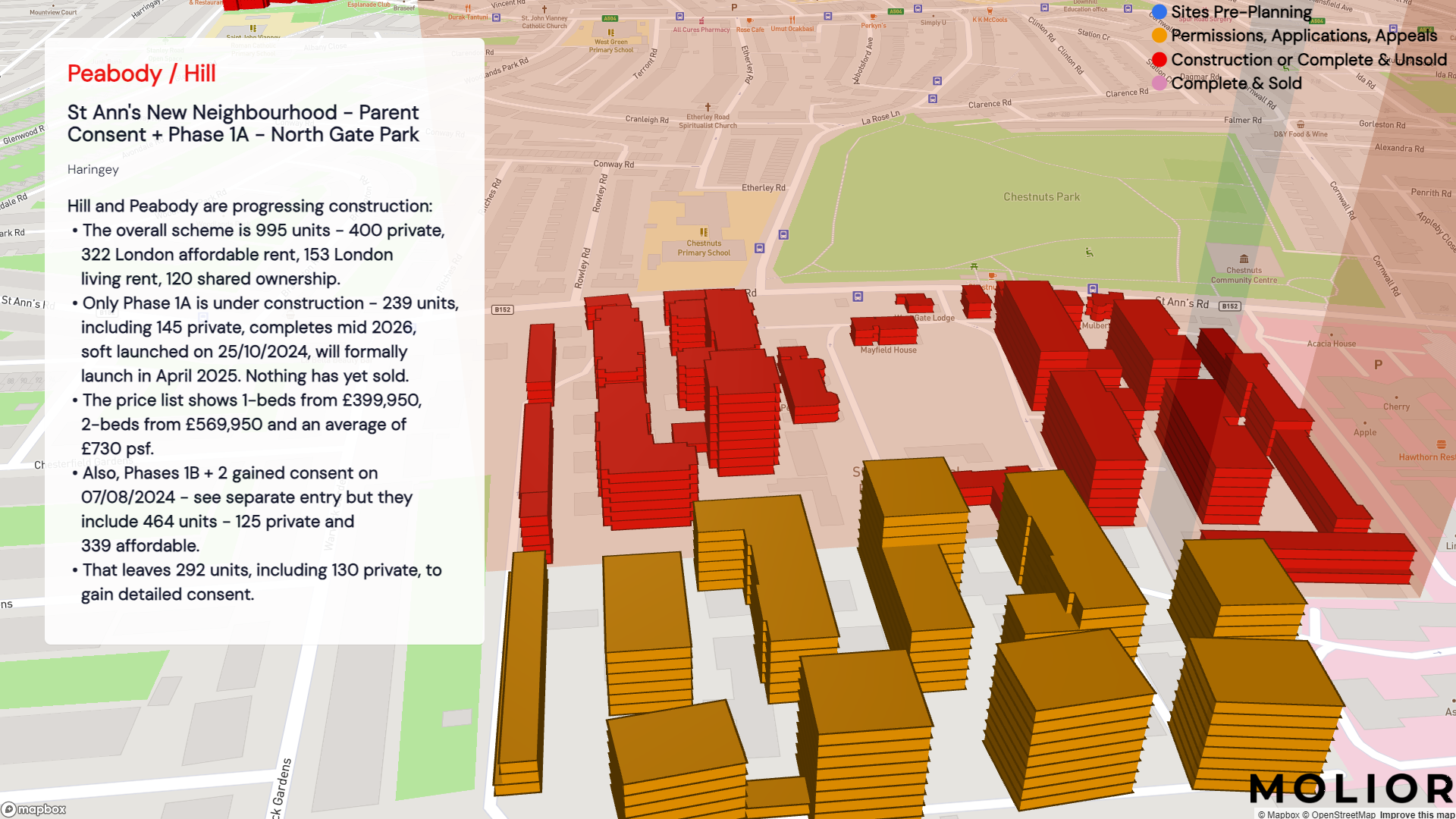The height and width of the screenshot is (819, 1456).
Task: Click the Haringey borough label
Action: click(x=93, y=169)
